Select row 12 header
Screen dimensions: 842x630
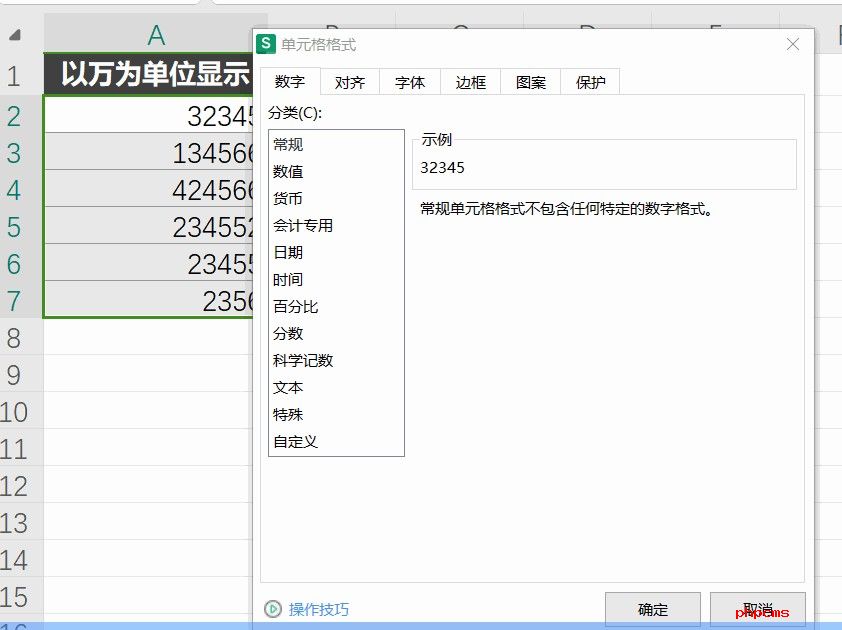click(x=21, y=486)
